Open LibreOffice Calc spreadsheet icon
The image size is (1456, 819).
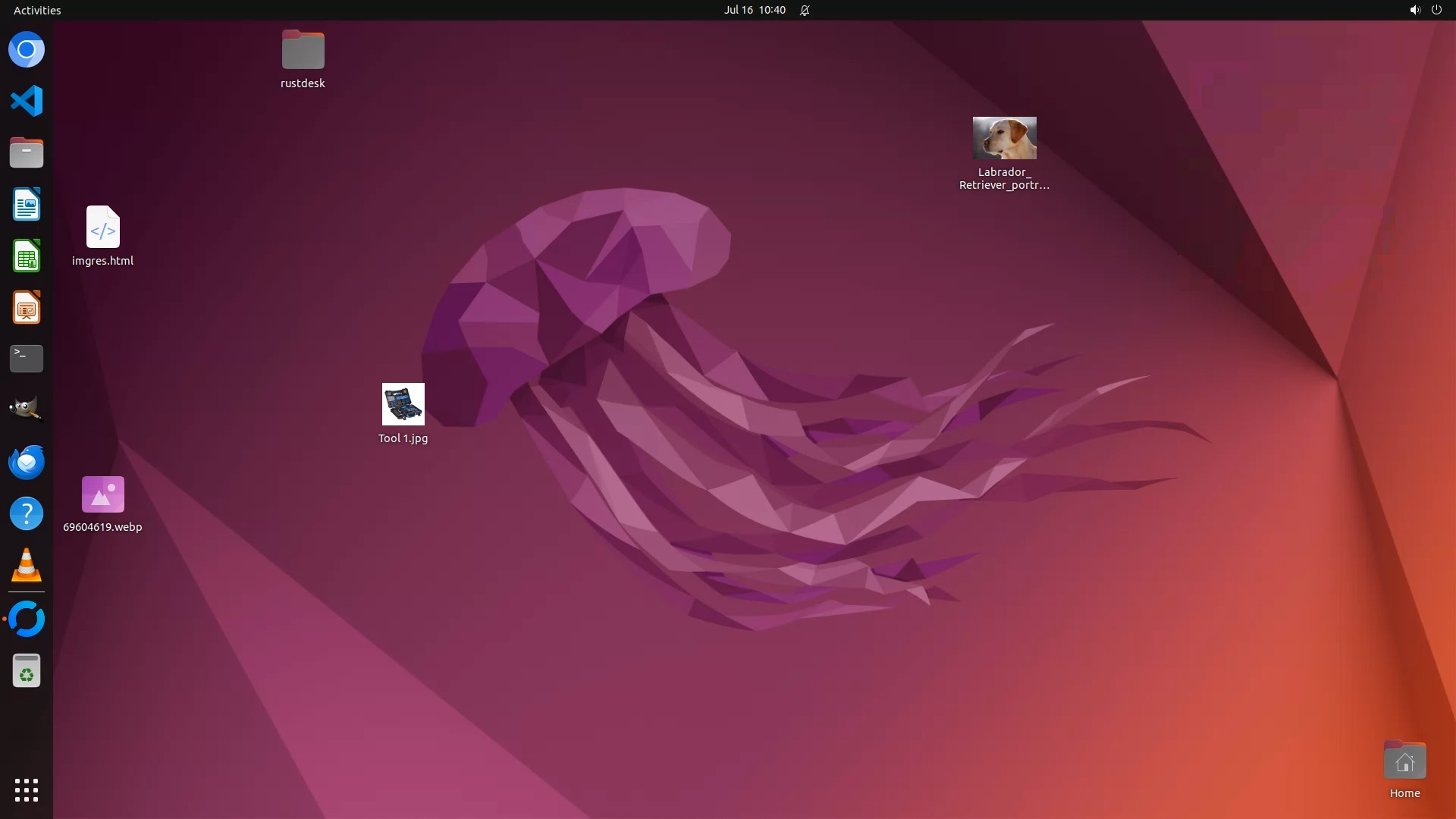27,256
